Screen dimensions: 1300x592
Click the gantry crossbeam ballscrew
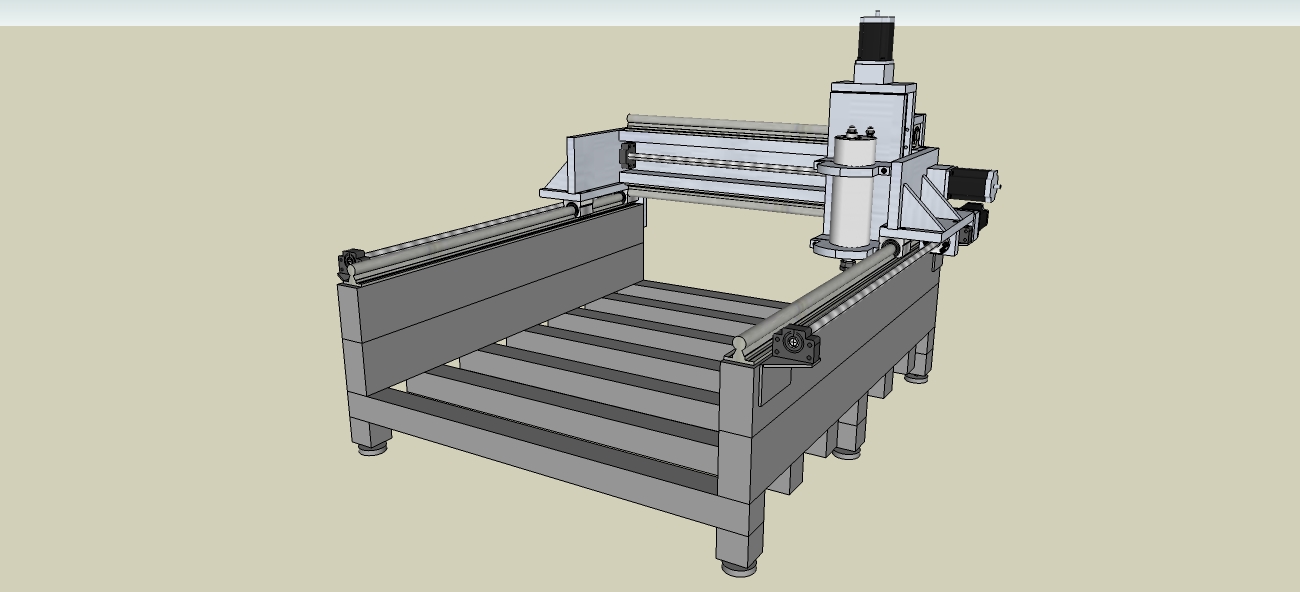(720, 163)
